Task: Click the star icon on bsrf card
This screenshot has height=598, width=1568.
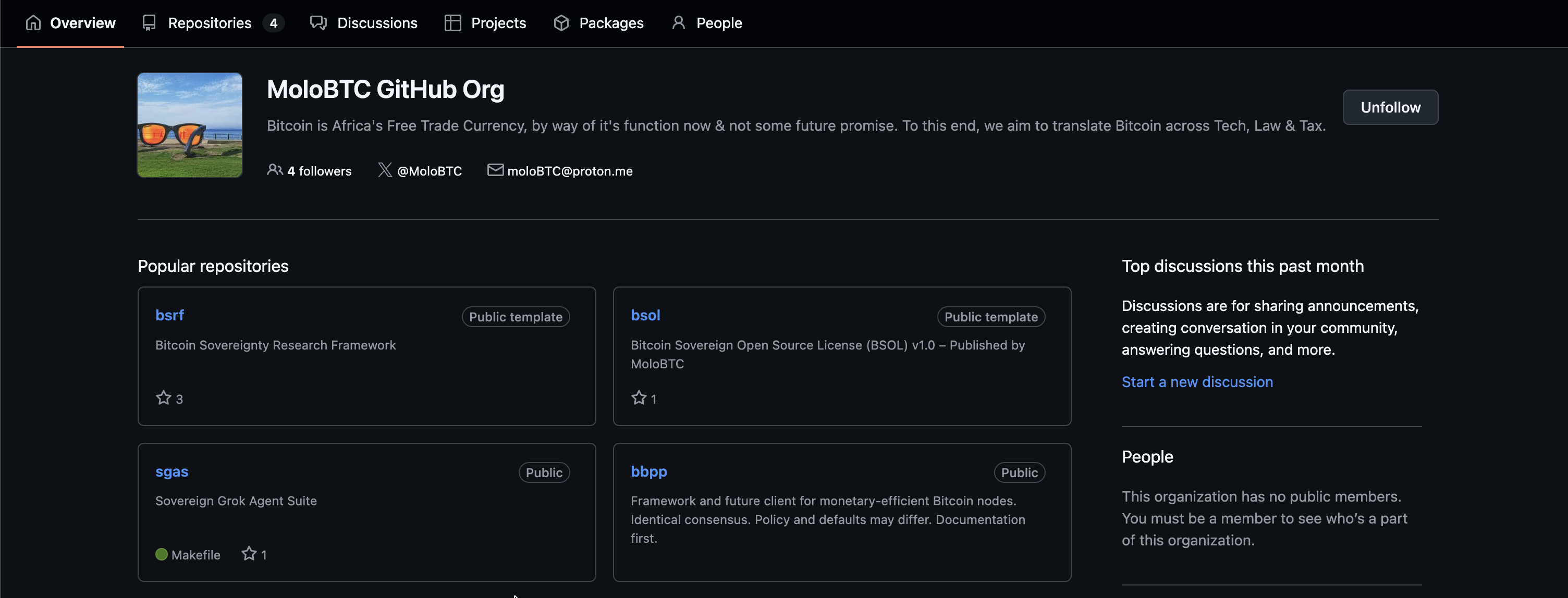Action: 163,398
